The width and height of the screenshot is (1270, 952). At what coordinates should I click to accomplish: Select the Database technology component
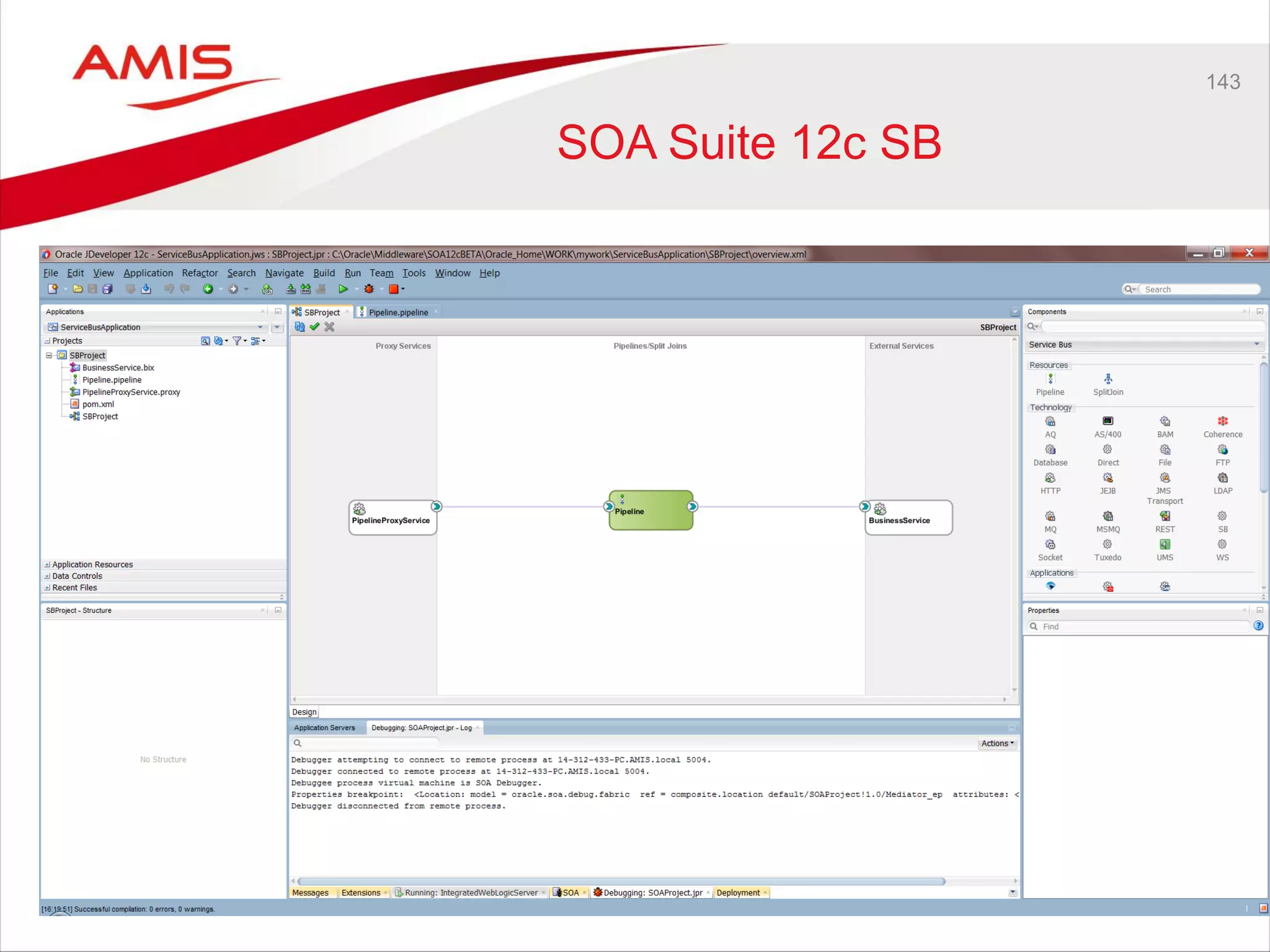point(1050,456)
